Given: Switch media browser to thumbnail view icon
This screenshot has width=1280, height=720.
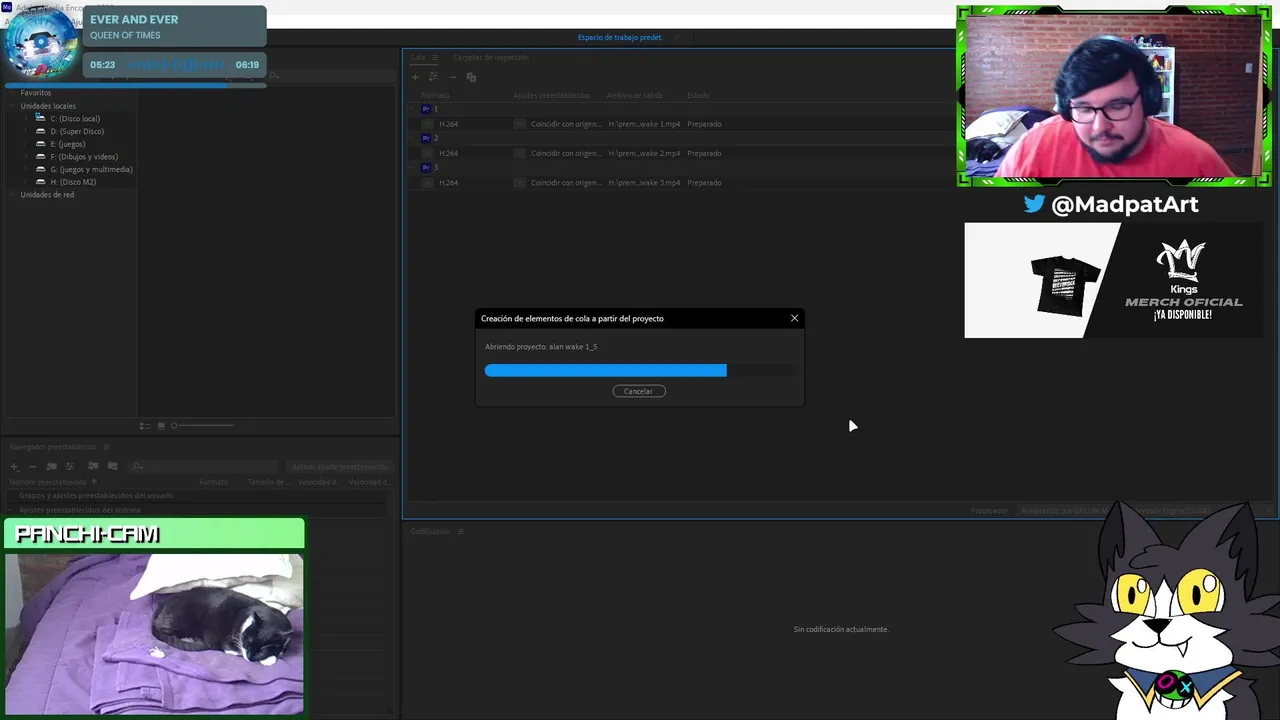Looking at the screenshot, I should (161, 426).
